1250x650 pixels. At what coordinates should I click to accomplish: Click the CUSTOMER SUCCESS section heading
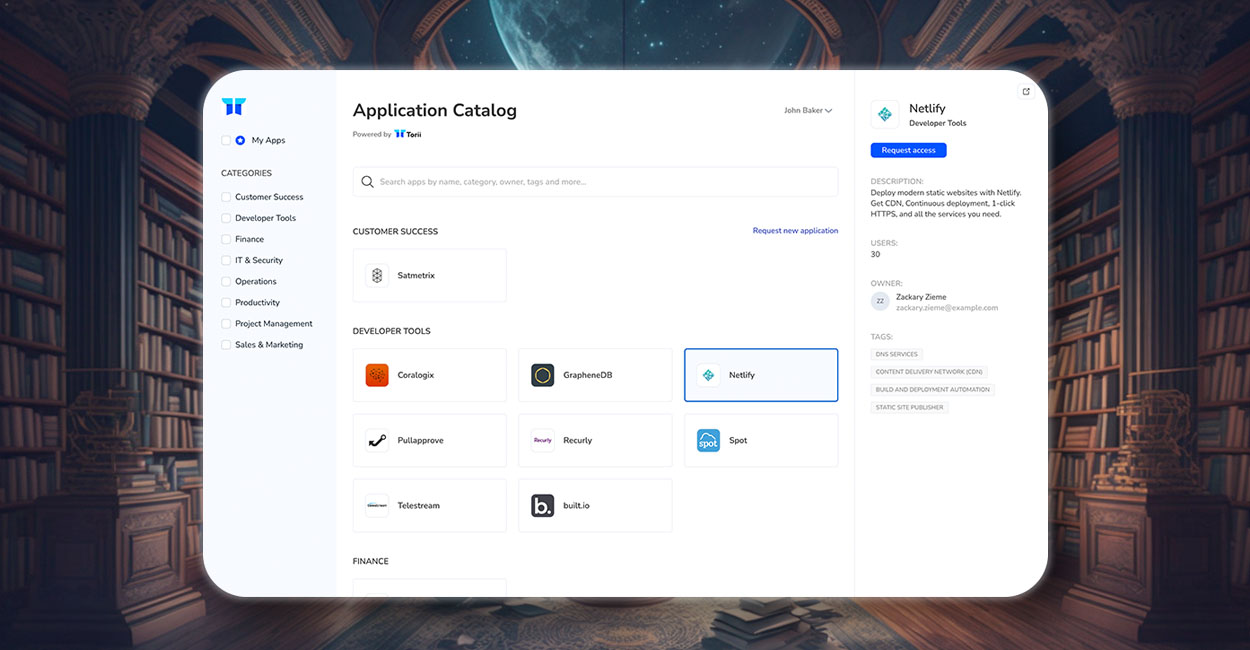(395, 231)
